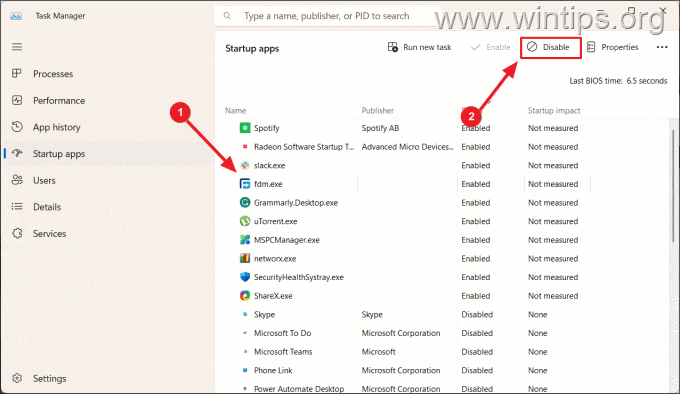The width and height of the screenshot is (680, 394).
Task: Click the networx.exe icon
Action: point(245,258)
